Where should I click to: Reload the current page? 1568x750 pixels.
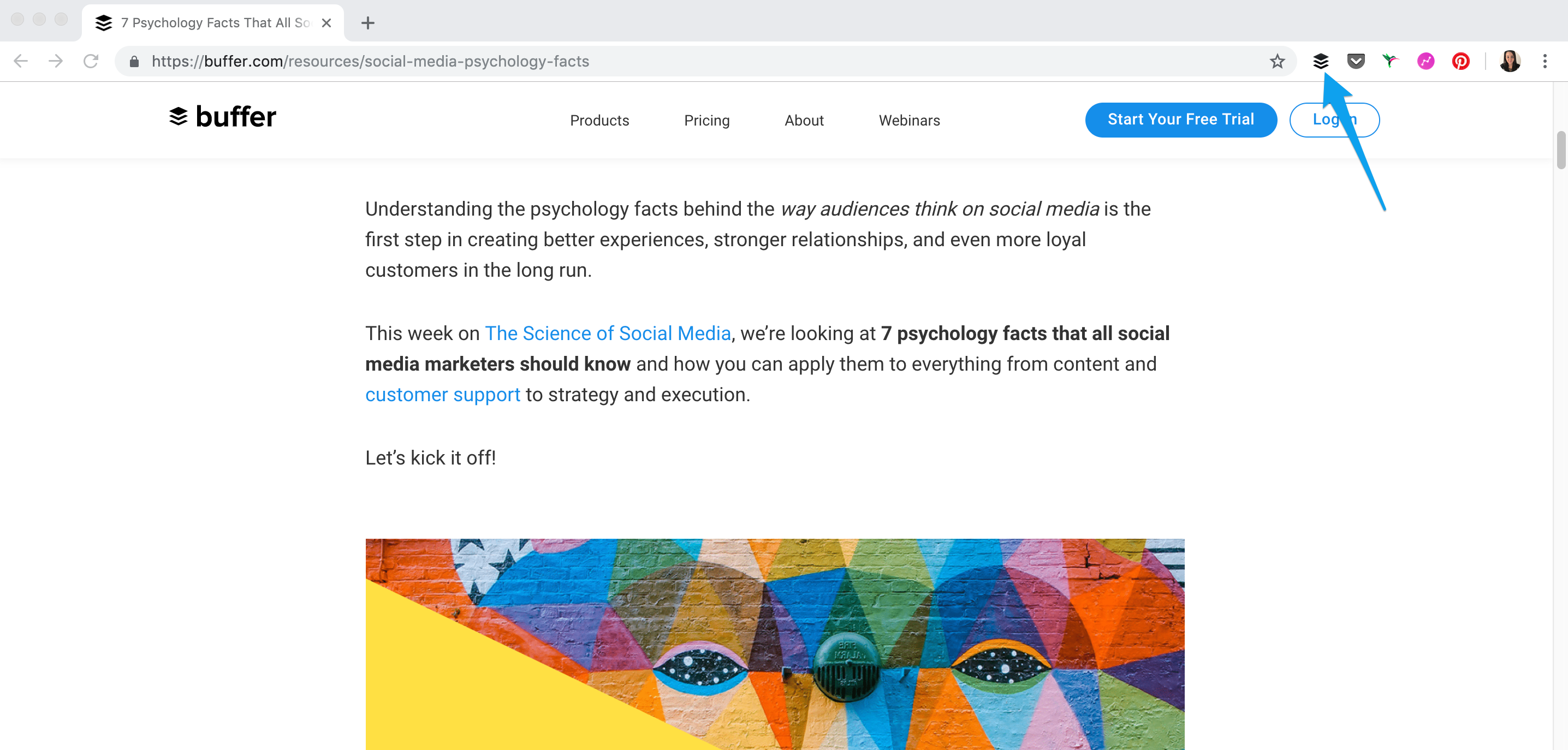(x=91, y=61)
